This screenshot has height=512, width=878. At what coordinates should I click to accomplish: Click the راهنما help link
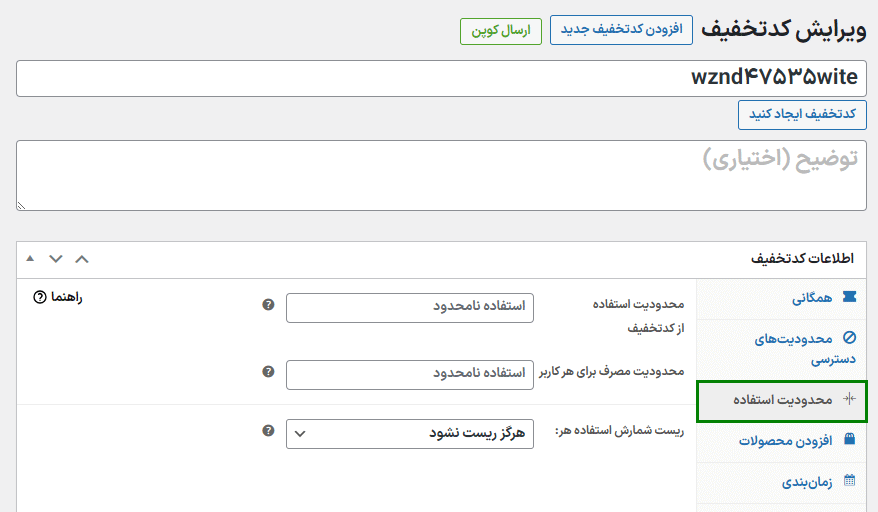(58, 297)
